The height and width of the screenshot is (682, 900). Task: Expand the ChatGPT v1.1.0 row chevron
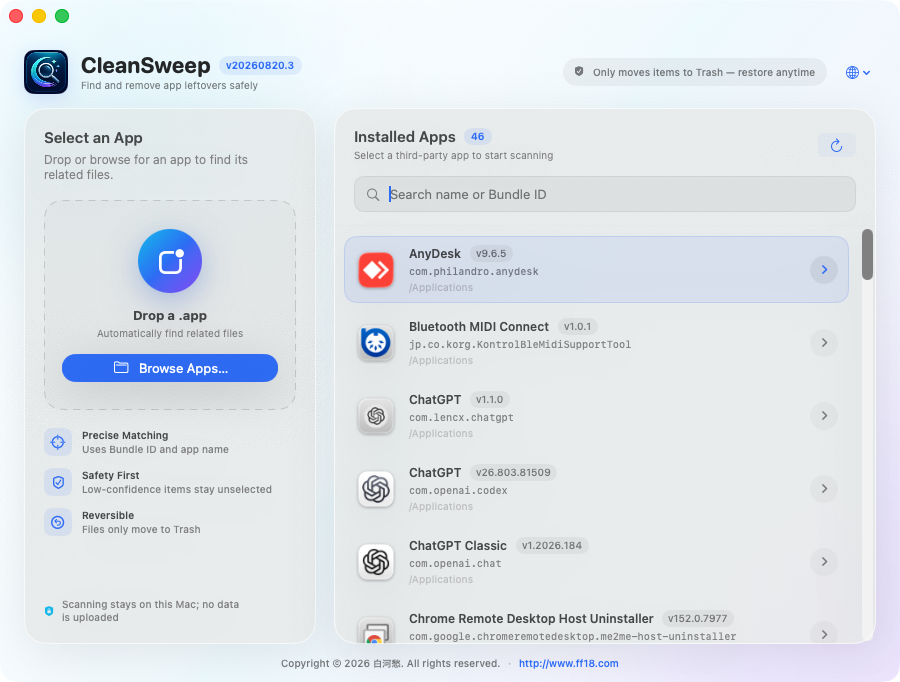(824, 416)
